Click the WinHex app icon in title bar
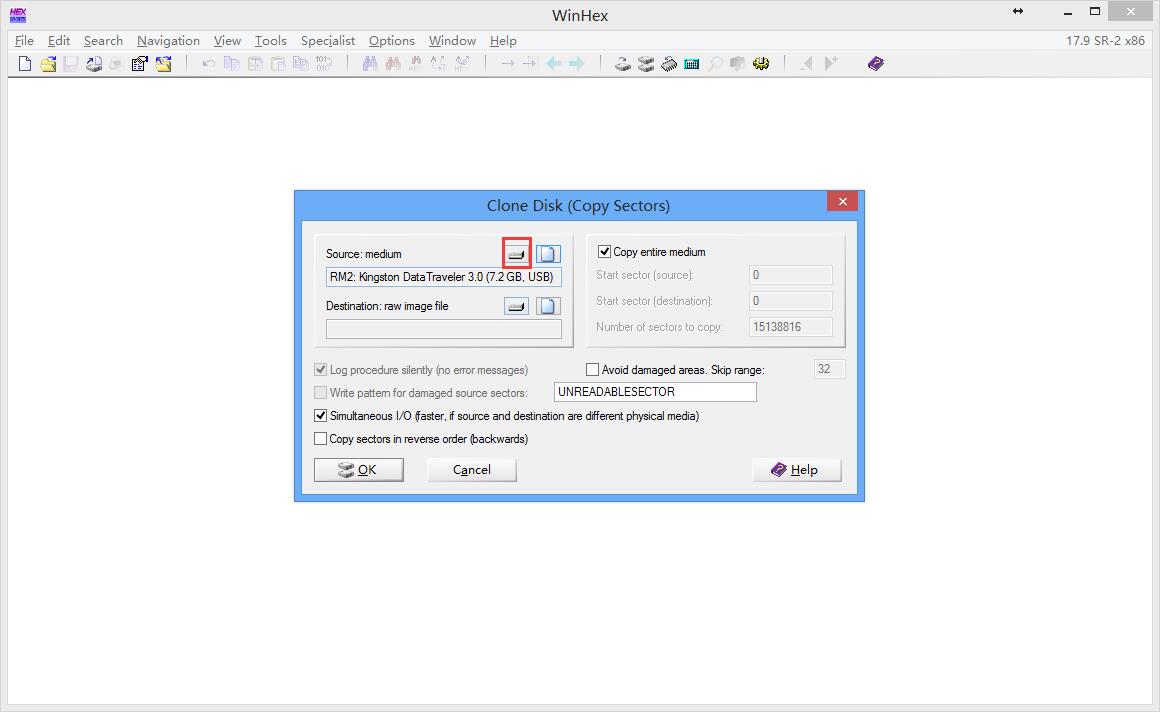Screen dimensions: 1160x712 pyautogui.click(x=18, y=15)
